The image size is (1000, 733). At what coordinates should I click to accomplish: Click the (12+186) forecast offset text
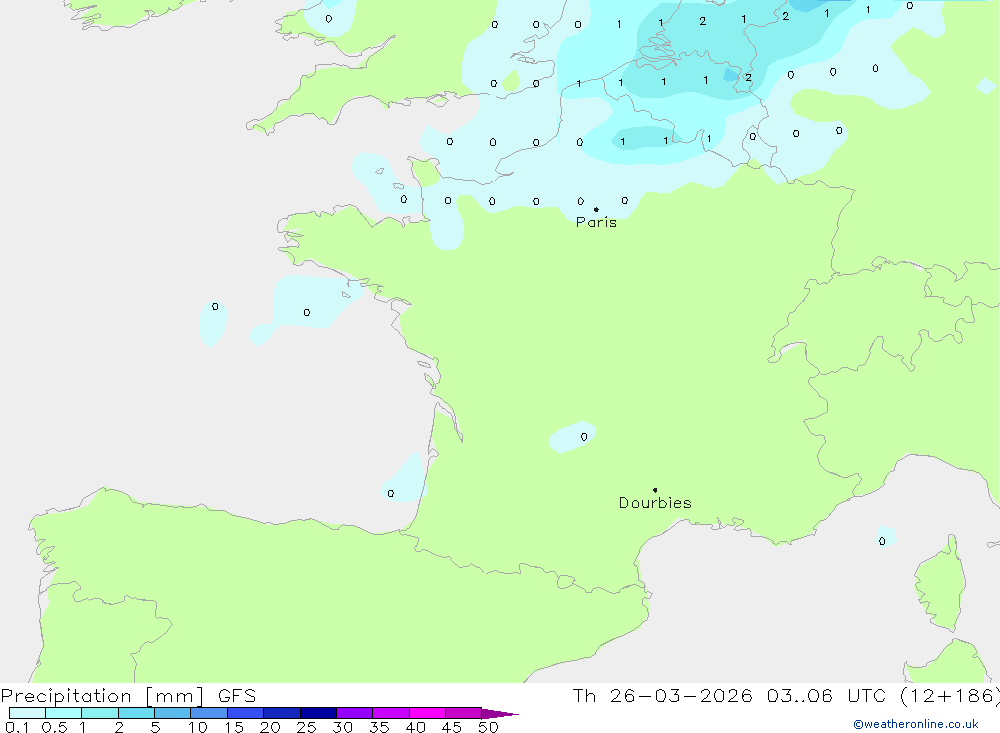point(950,696)
